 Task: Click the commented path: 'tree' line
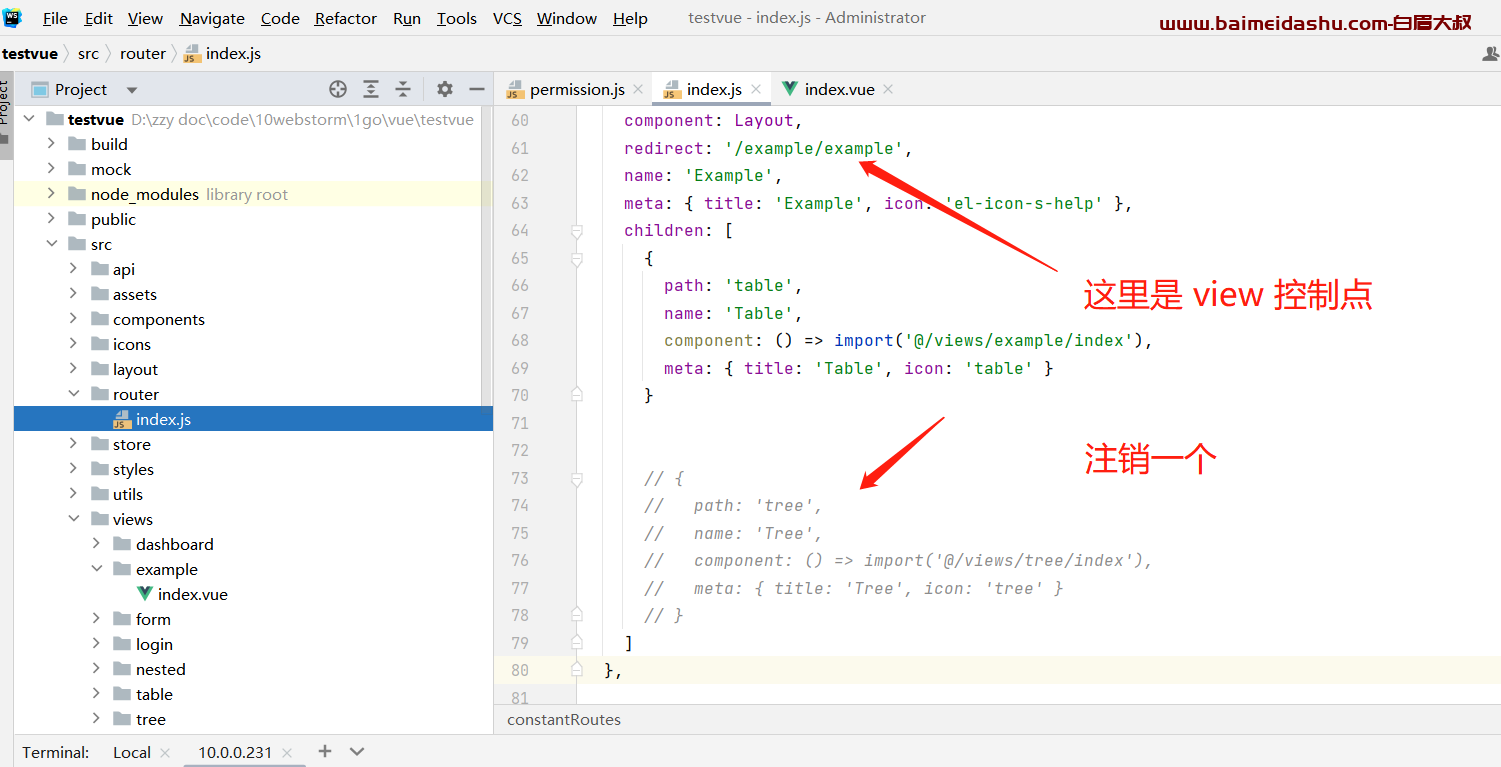coord(733,506)
